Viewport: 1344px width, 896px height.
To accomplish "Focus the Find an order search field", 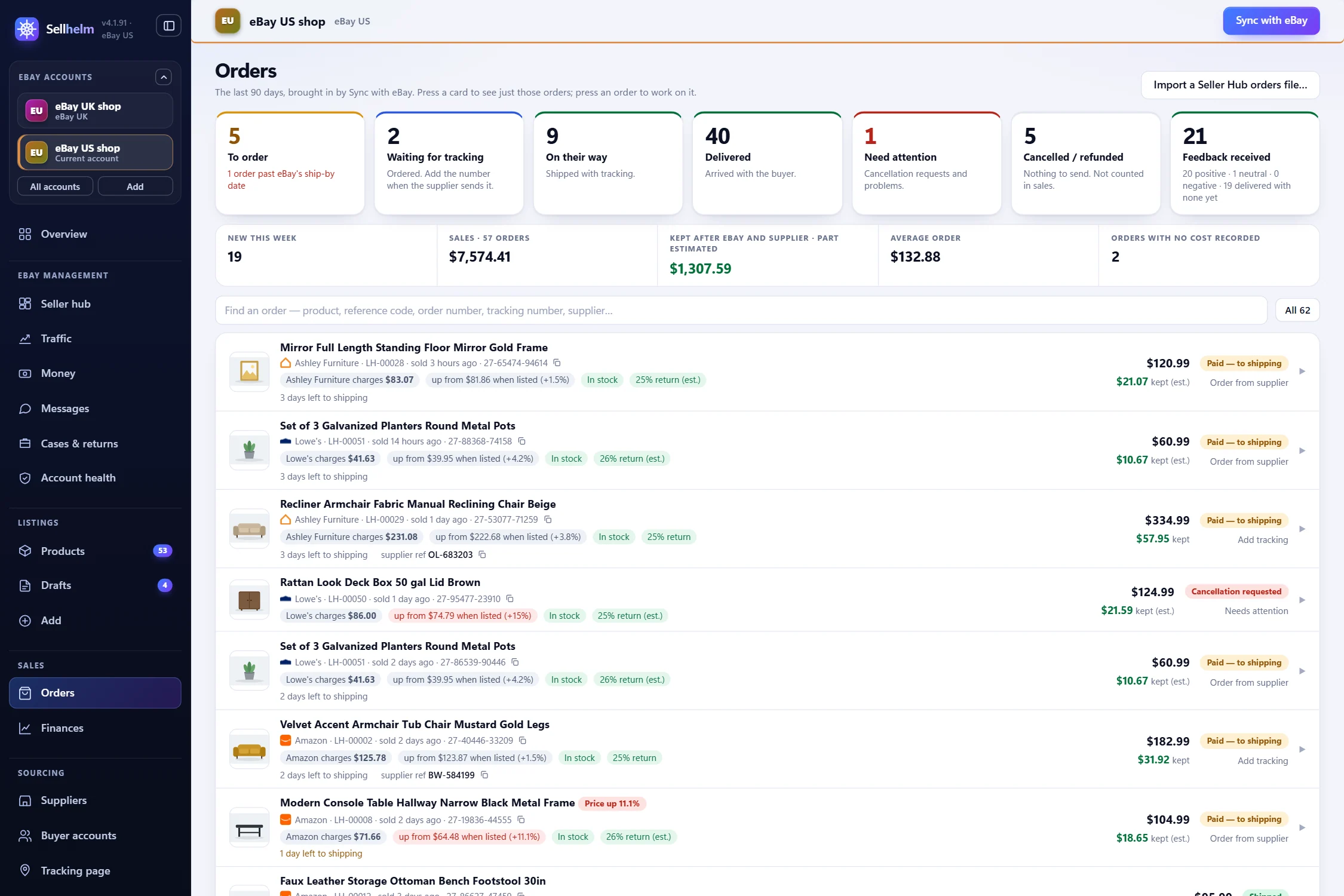I will pyautogui.click(x=741, y=311).
